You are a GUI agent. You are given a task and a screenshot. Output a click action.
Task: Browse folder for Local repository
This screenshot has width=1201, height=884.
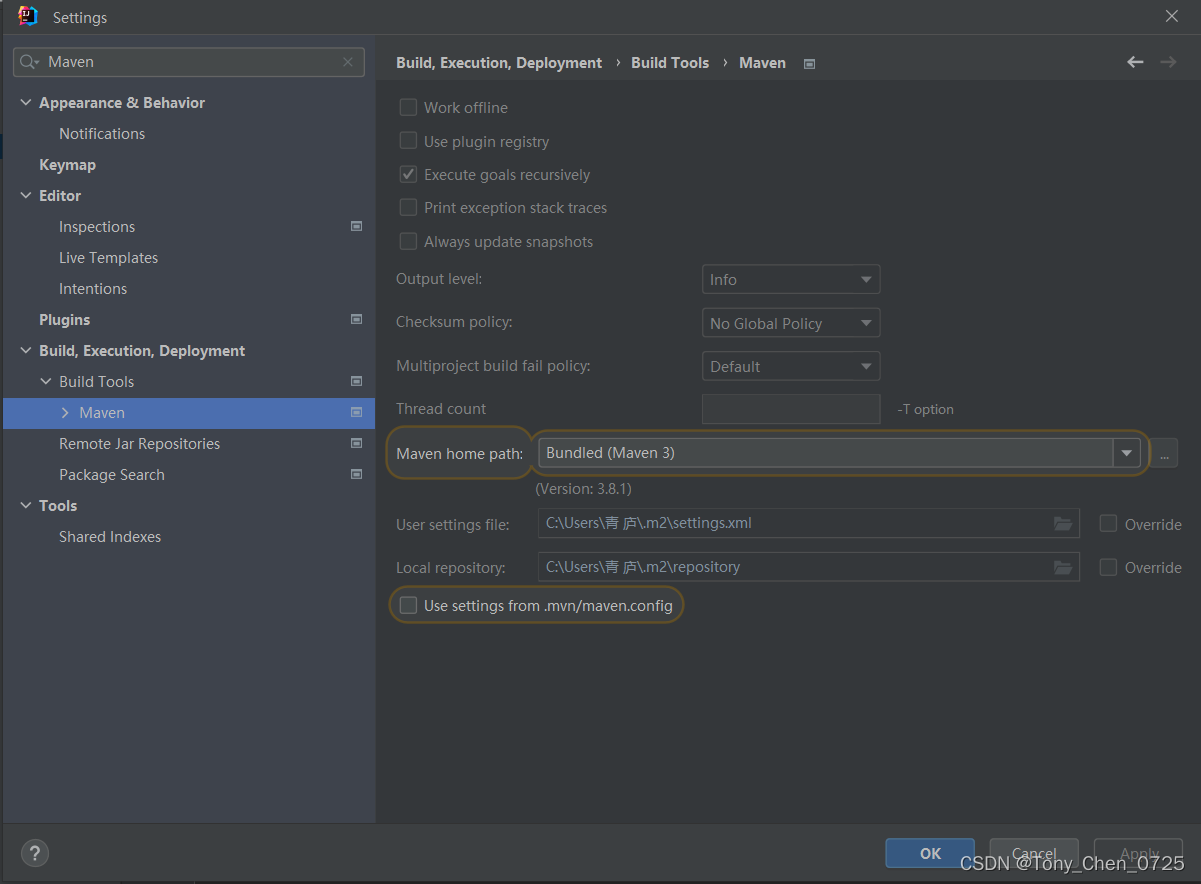coord(1062,567)
